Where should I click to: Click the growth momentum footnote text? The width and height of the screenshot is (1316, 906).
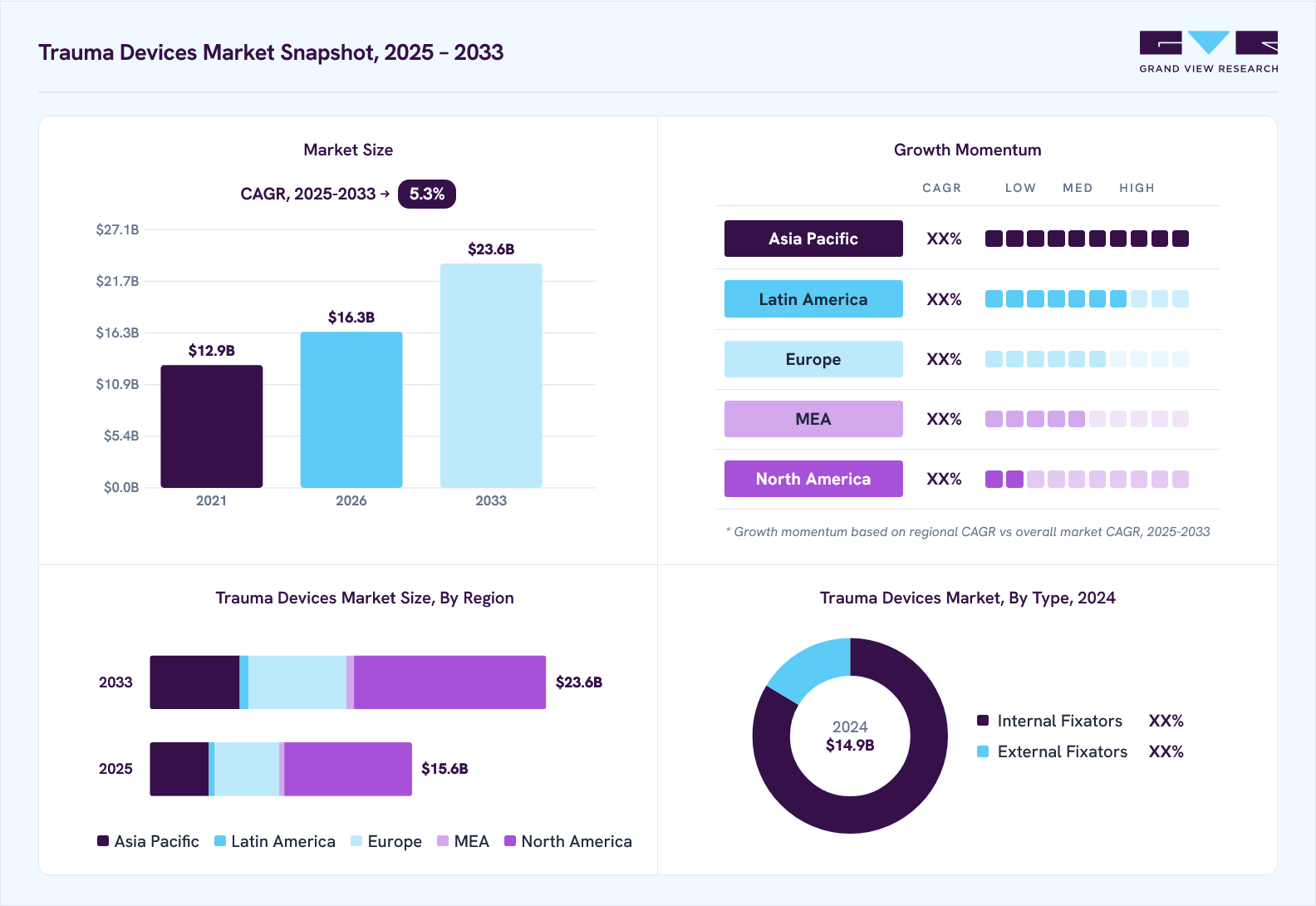(968, 532)
